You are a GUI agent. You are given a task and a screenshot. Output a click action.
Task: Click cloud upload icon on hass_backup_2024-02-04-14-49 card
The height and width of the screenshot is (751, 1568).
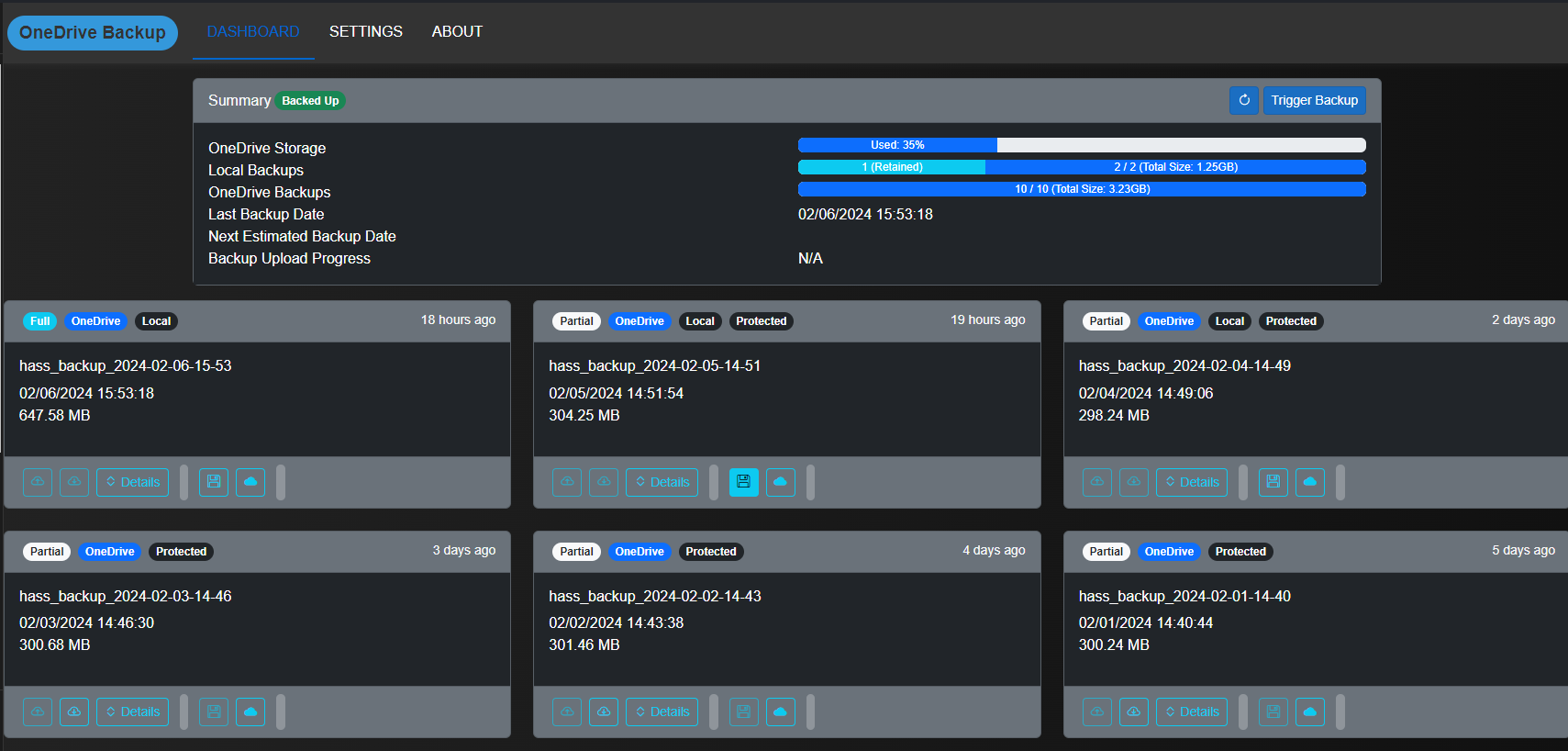(1097, 482)
